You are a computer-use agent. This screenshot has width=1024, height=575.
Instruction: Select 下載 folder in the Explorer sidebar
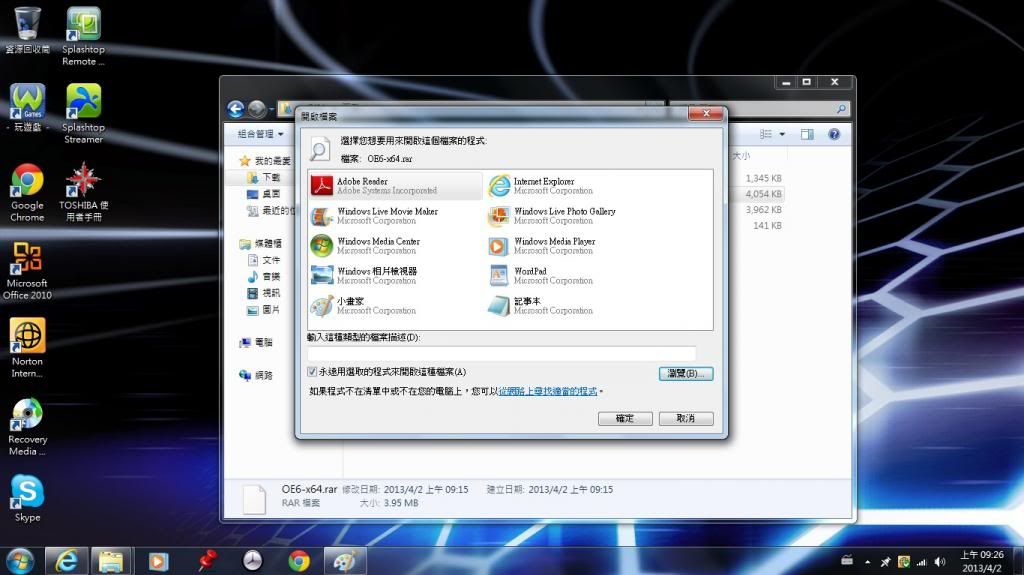264,177
